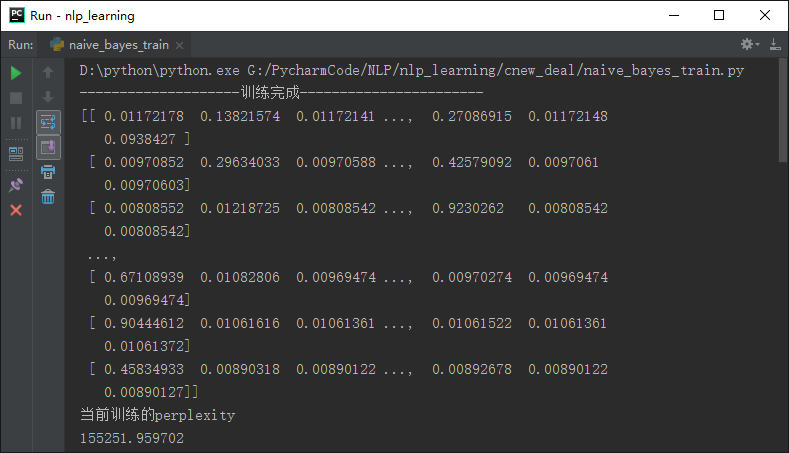
Task: Toggle scroll to end of output
Action: [48, 147]
